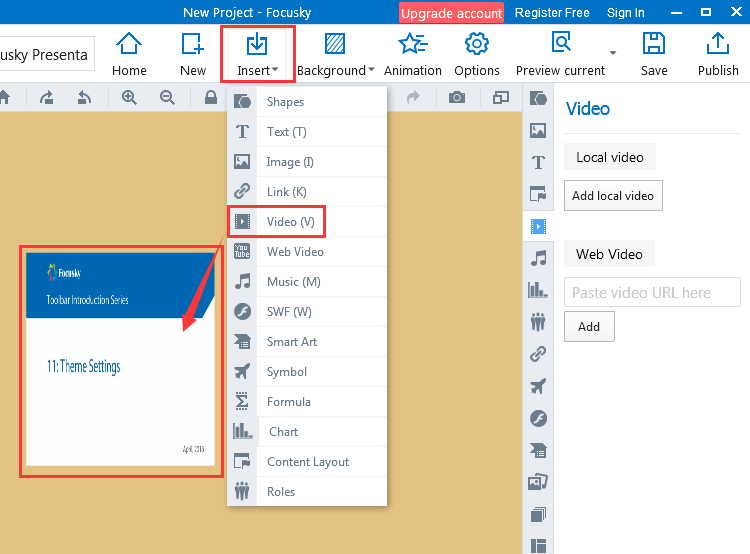Click Add local video button
The image size is (750, 554).
click(x=613, y=196)
